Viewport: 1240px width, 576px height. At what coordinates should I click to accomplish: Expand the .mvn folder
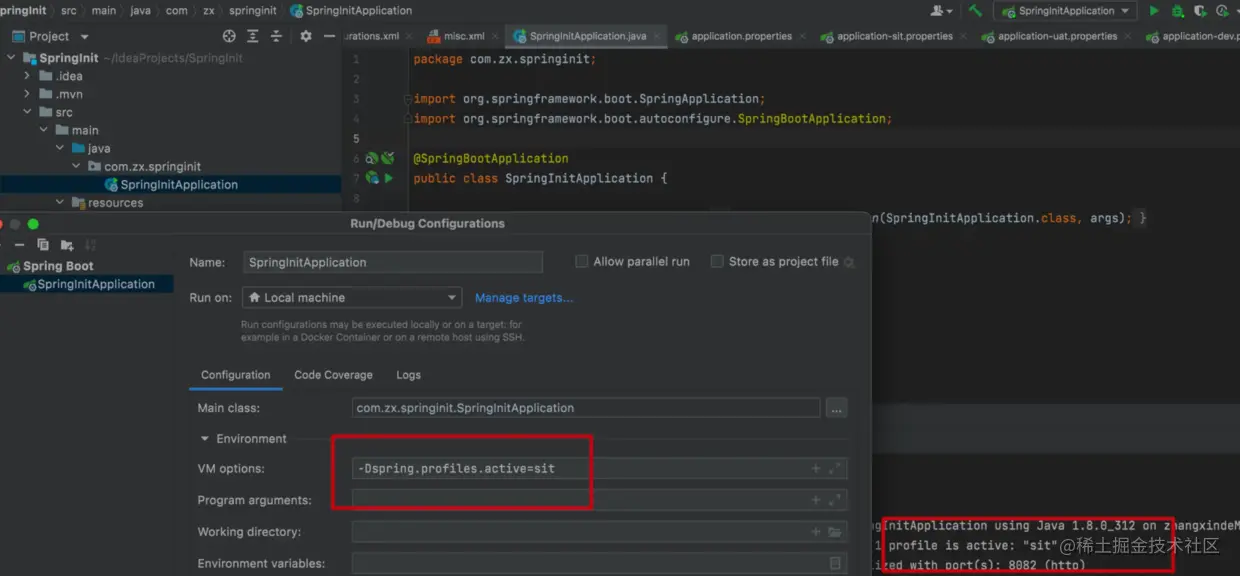(27, 94)
